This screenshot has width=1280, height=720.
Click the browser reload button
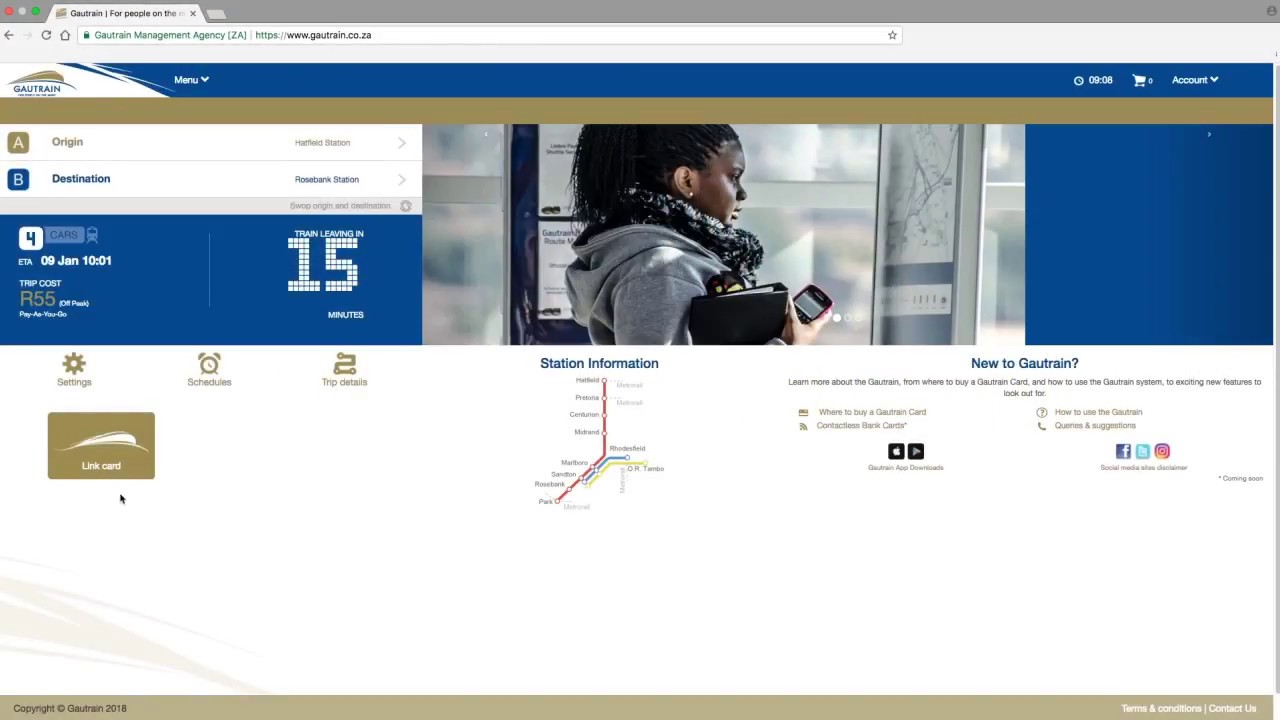pyautogui.click(x=46, y=35)
